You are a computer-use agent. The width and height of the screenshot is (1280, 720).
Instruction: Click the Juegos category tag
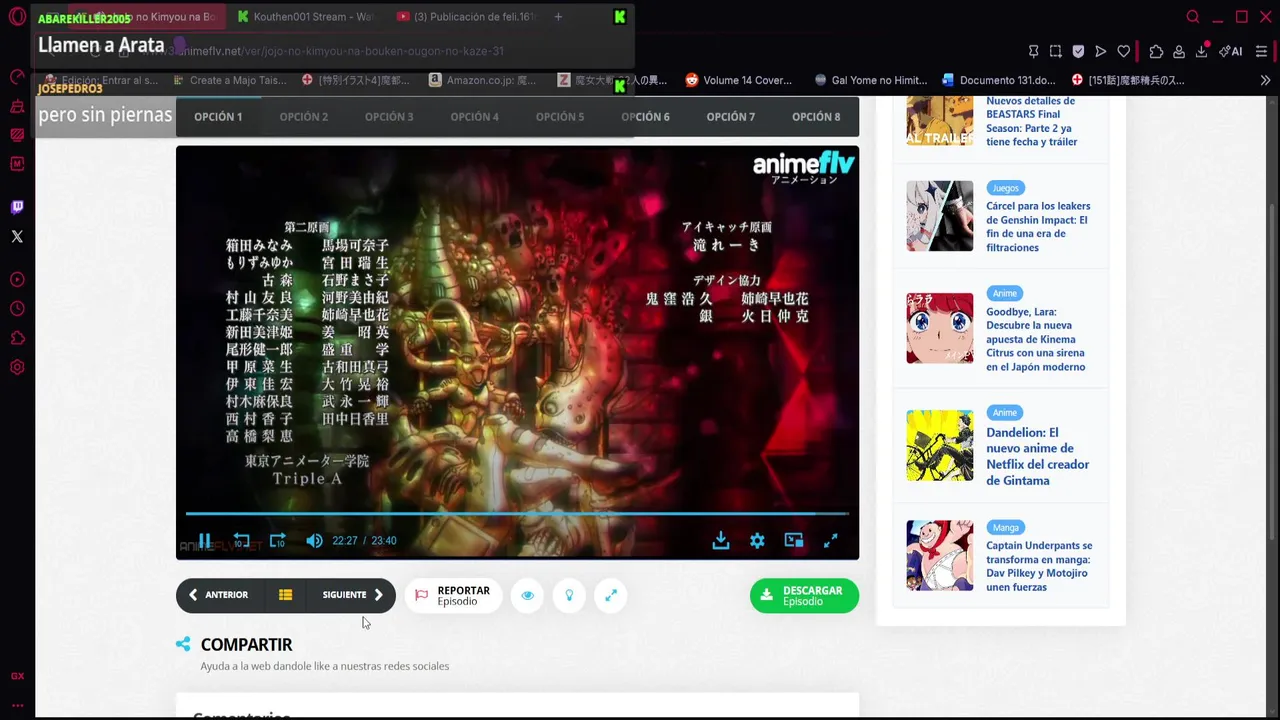click(1005, 188)
